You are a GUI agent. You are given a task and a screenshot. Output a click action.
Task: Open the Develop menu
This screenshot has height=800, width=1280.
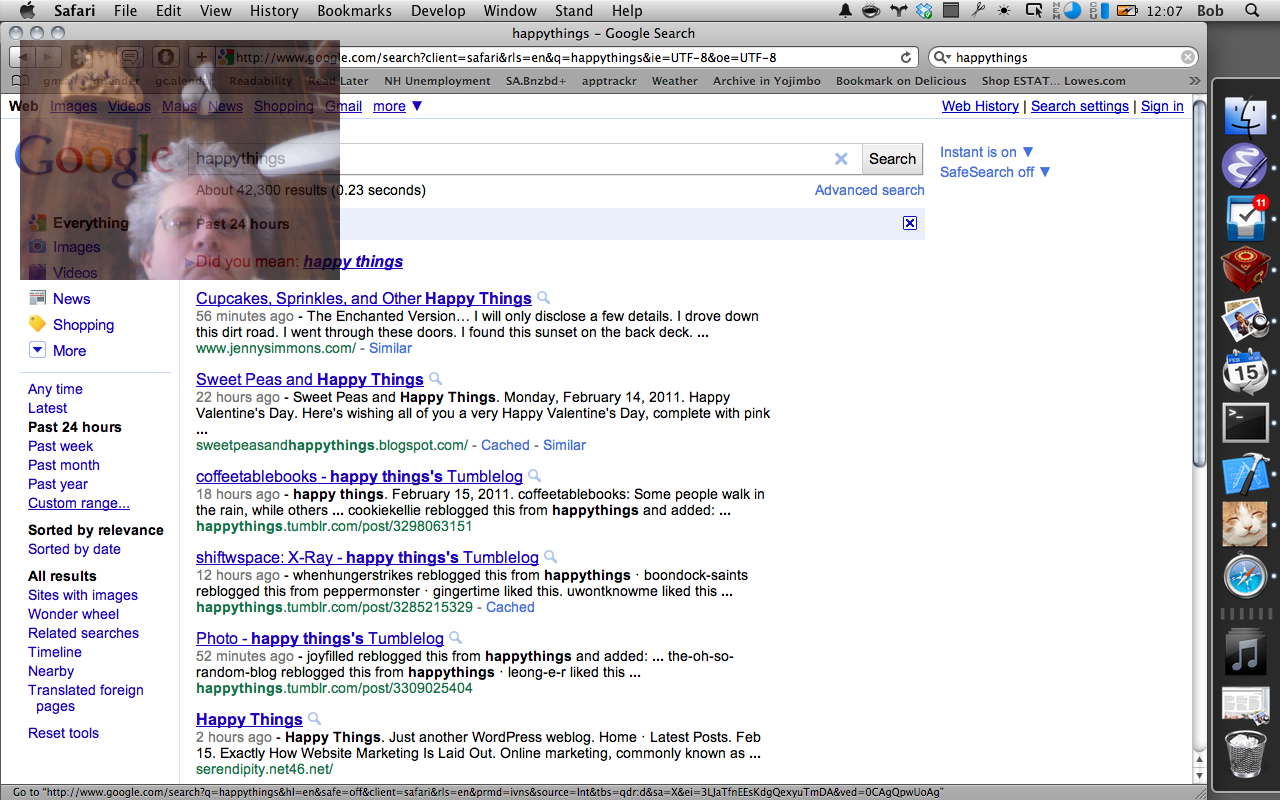[x=438, y=11]
